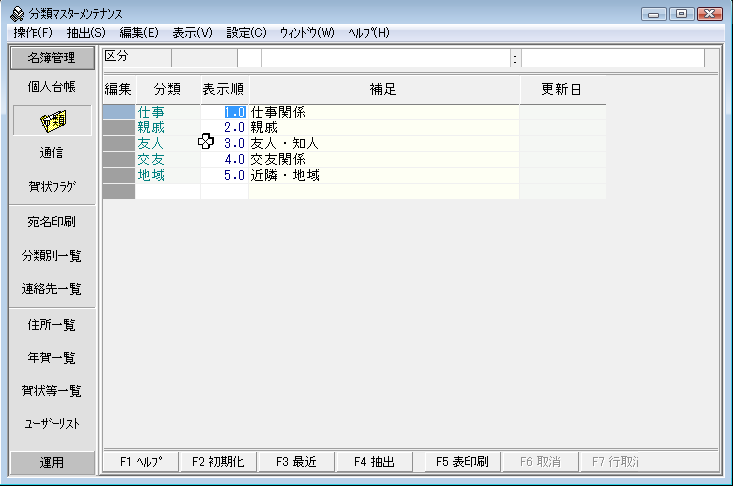This screenshot has width=733, height=486.
Task: Click the 表示順 column header
Action: pyautogui.click(x=224, y=89)
